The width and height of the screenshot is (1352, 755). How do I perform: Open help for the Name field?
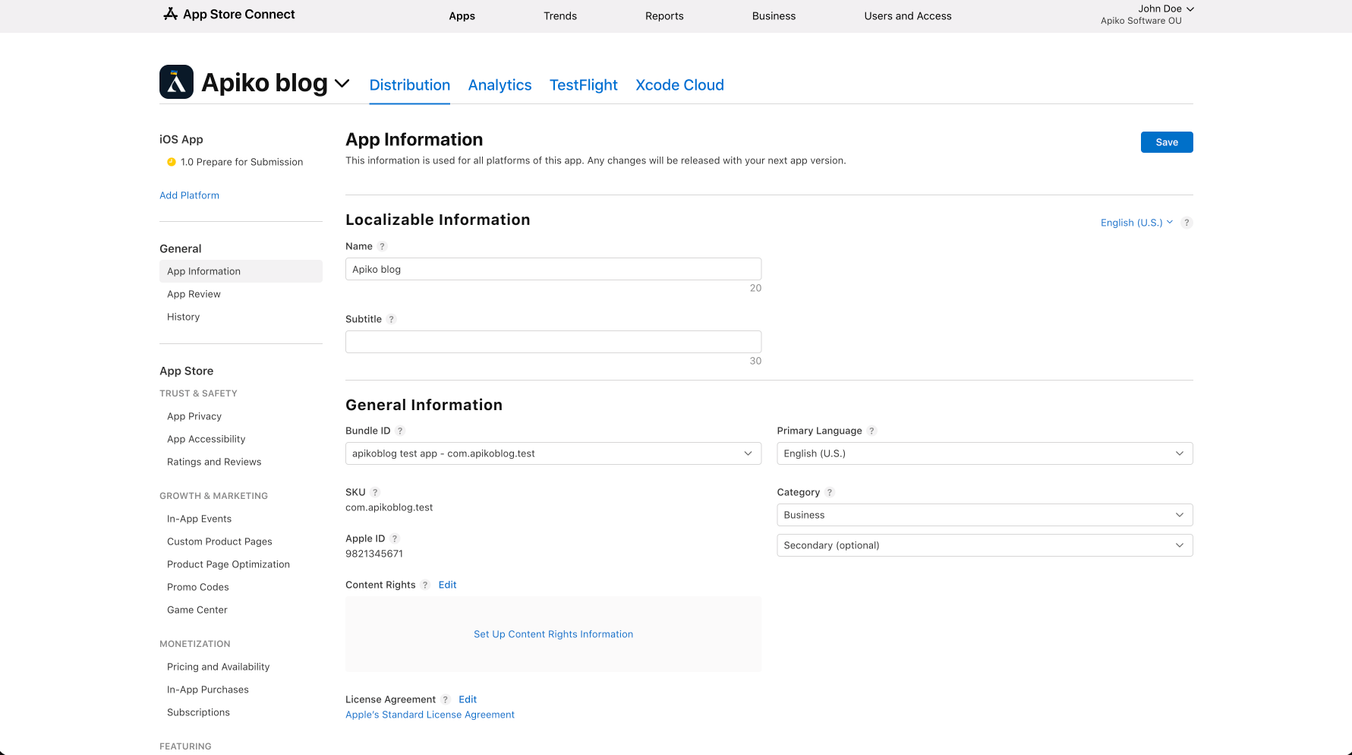(x=382, y=246)
